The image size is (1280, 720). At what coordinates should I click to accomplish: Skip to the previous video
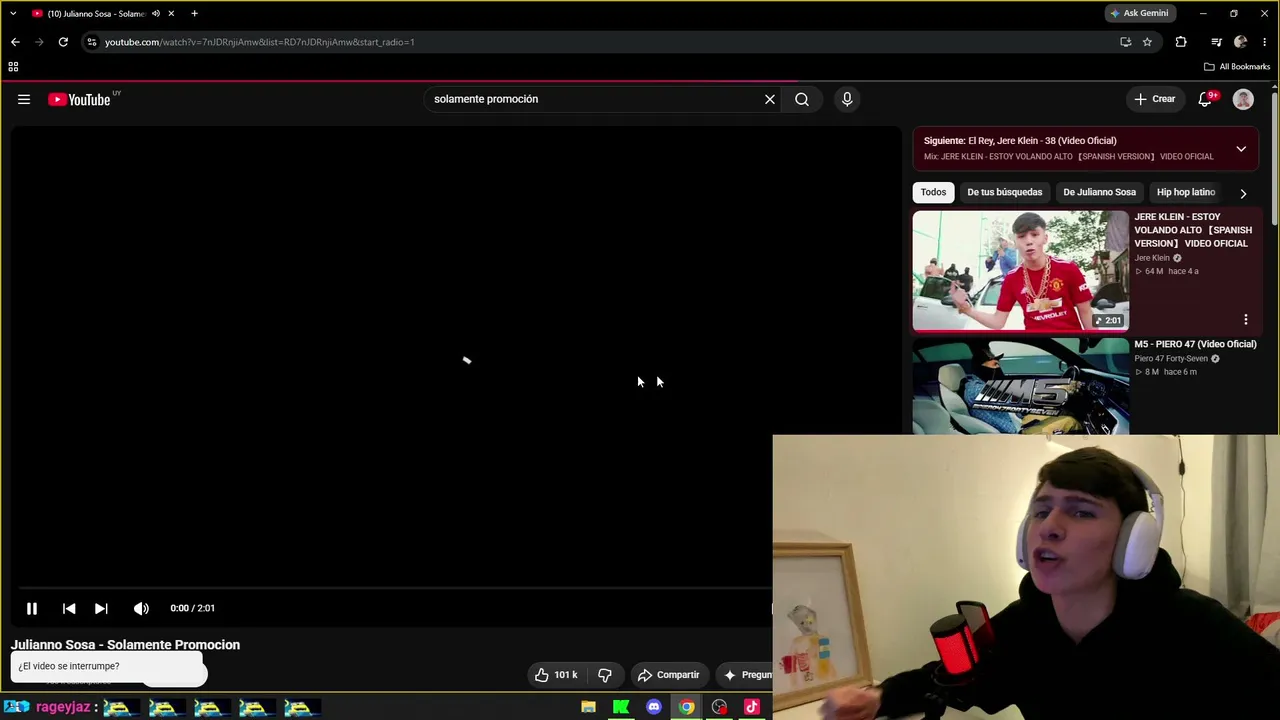(x=69, y=608)
